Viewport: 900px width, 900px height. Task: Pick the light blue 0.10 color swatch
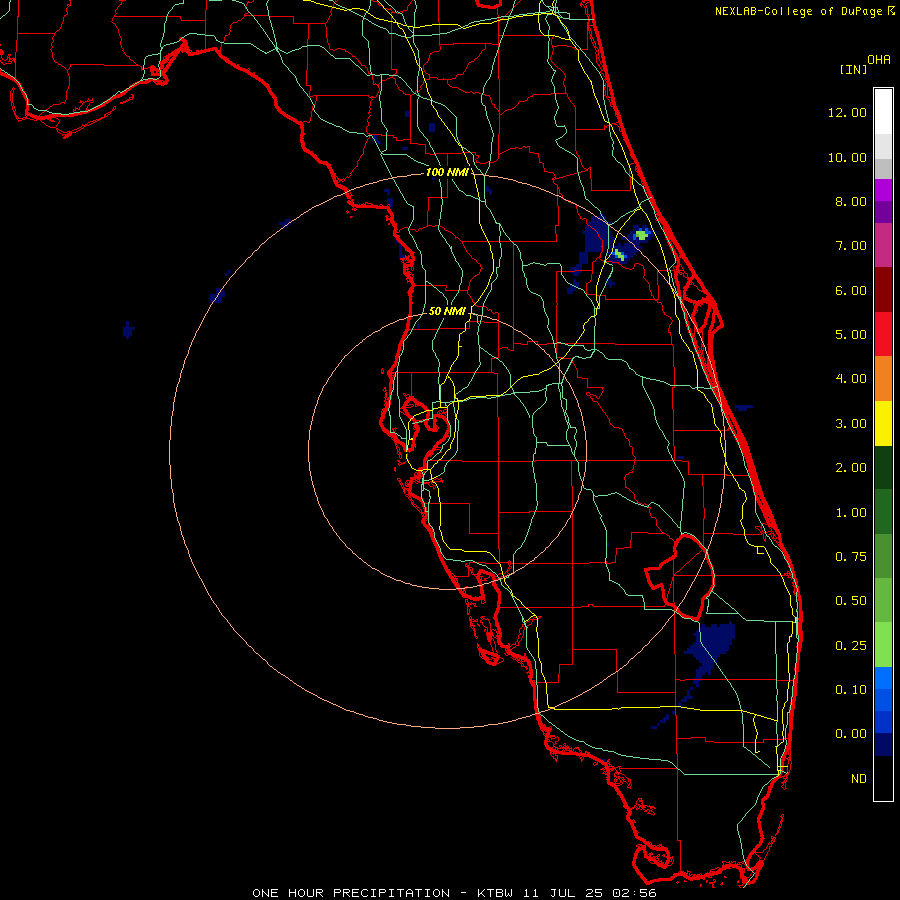pos(883,678)
